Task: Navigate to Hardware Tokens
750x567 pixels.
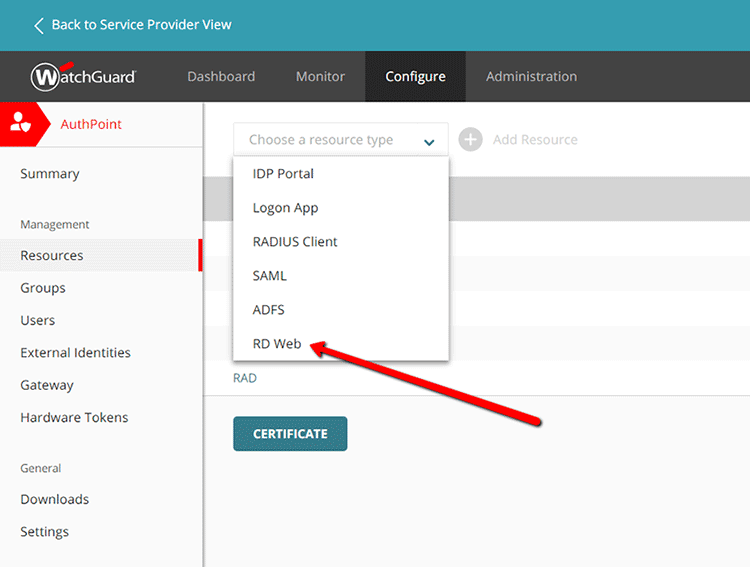Action: [74, 418]
